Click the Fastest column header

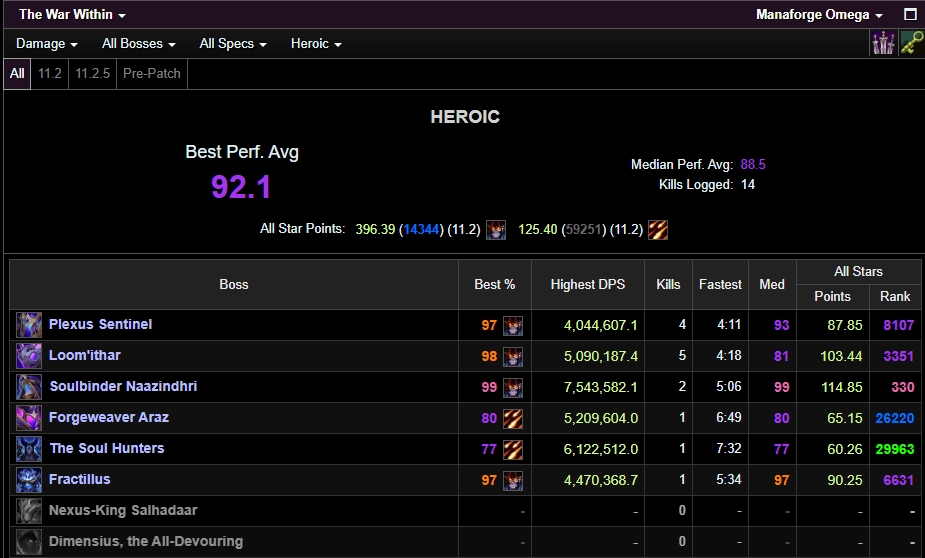[x=720, y=284]
